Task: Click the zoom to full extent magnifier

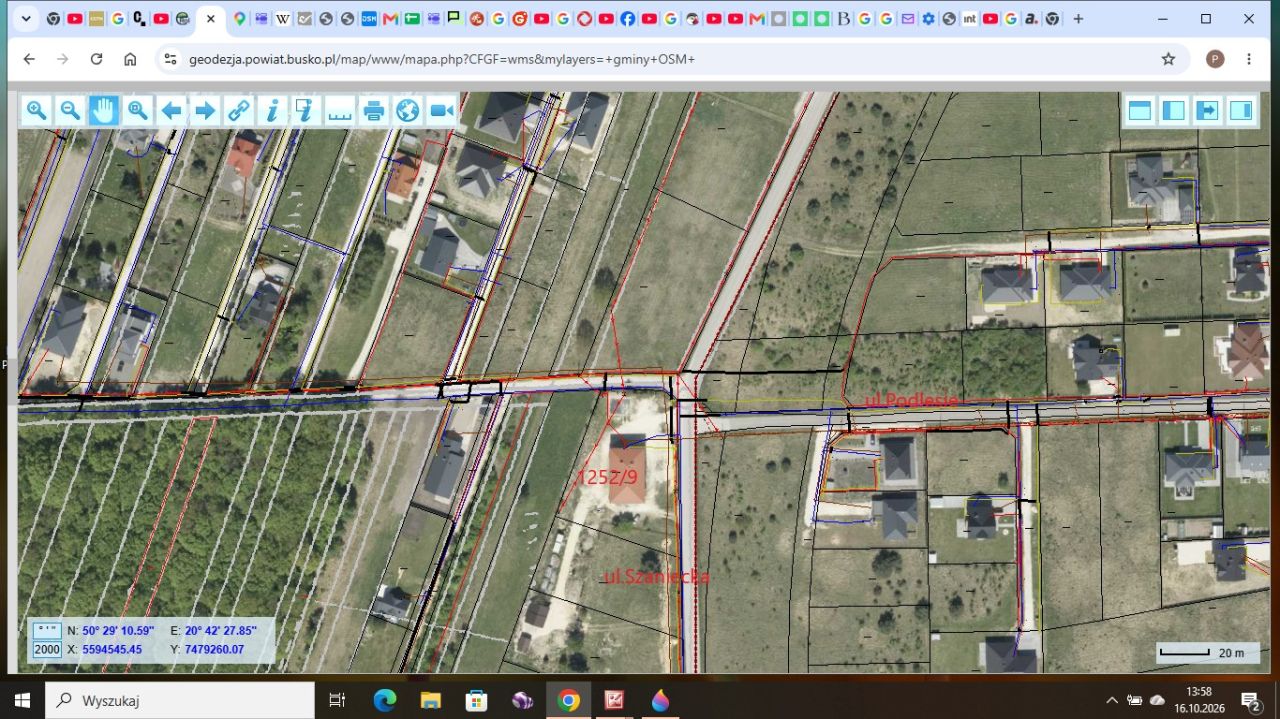Action: pos(138,110)
